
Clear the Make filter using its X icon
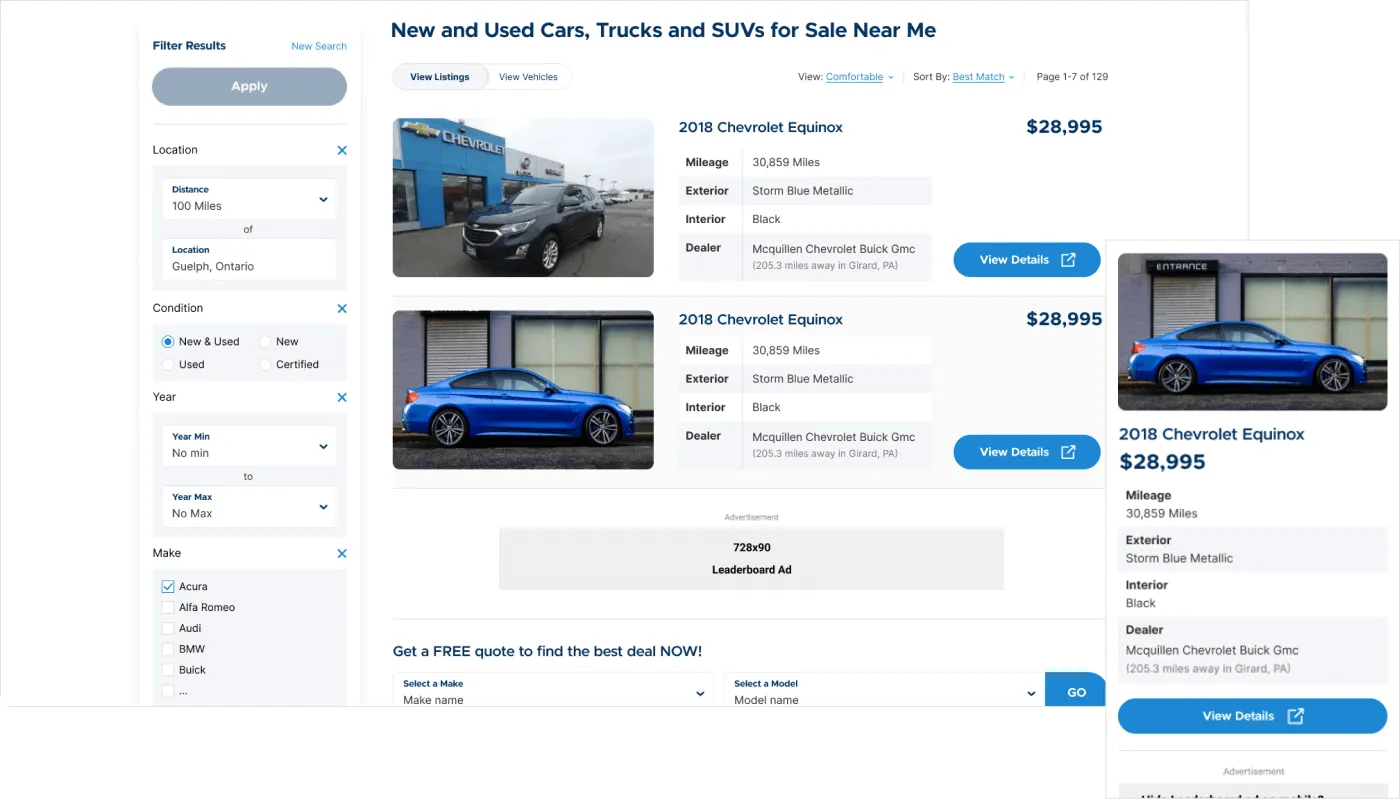(341, 553)
